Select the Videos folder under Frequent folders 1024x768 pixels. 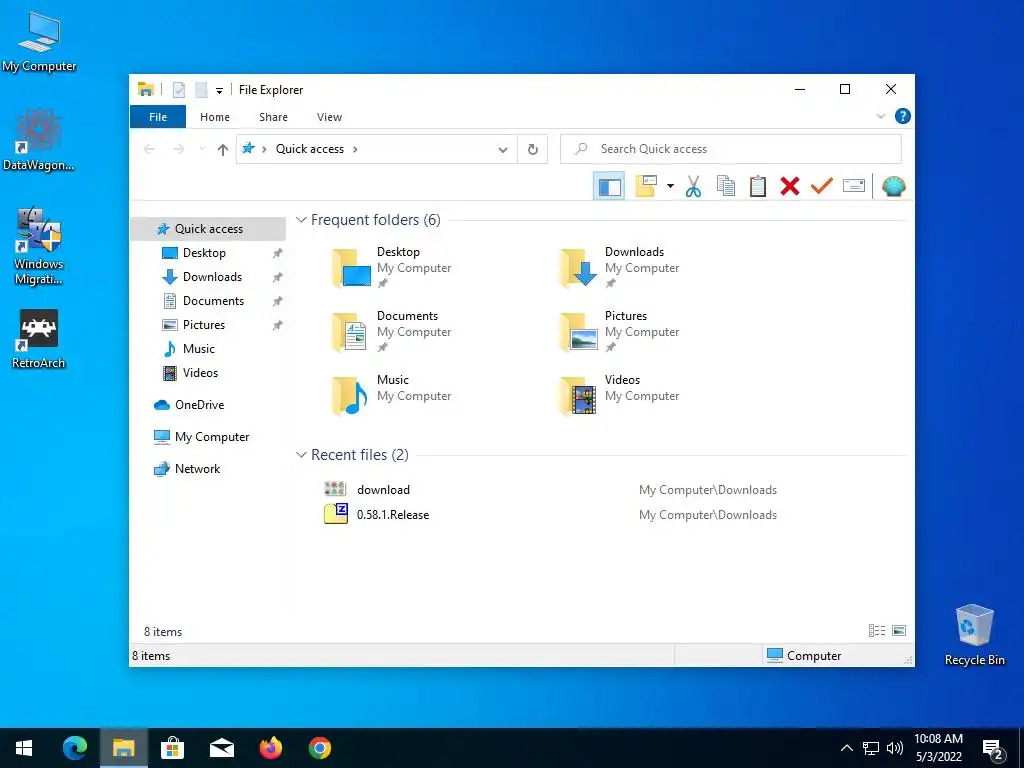[619, 396]
